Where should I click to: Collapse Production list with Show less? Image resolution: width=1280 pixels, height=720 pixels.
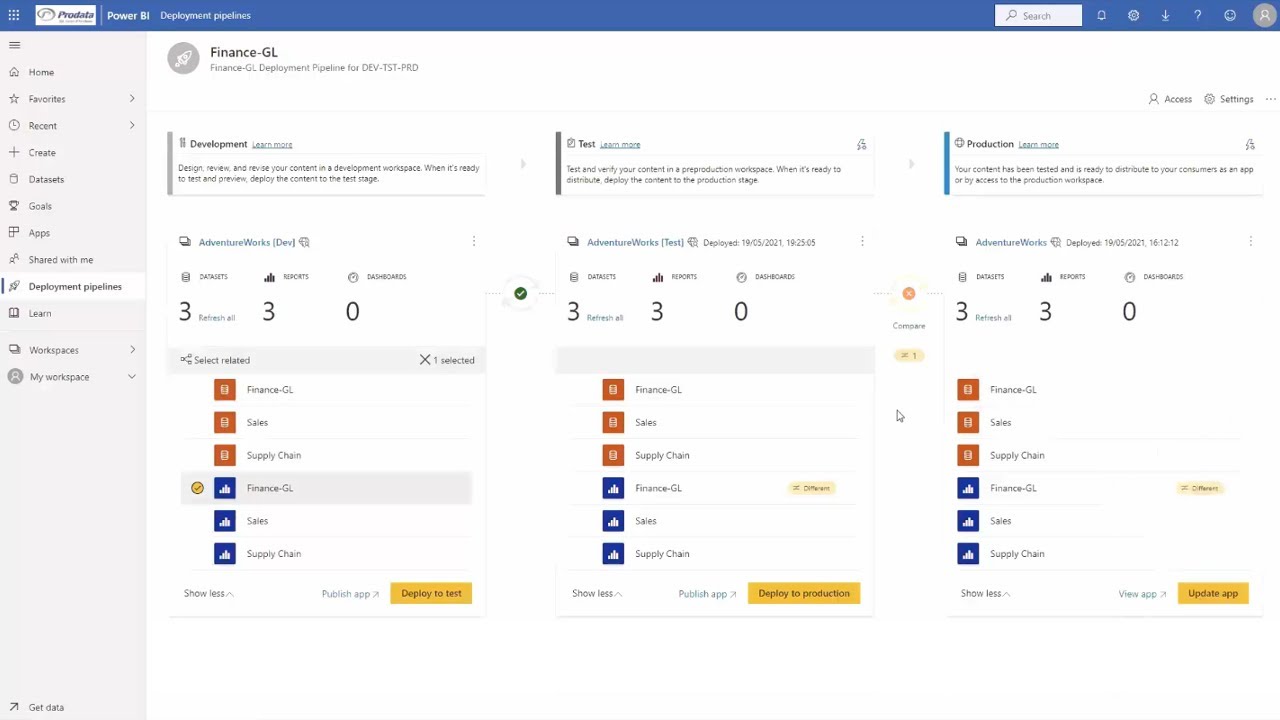pyautogui.click(x=985, y=593)
